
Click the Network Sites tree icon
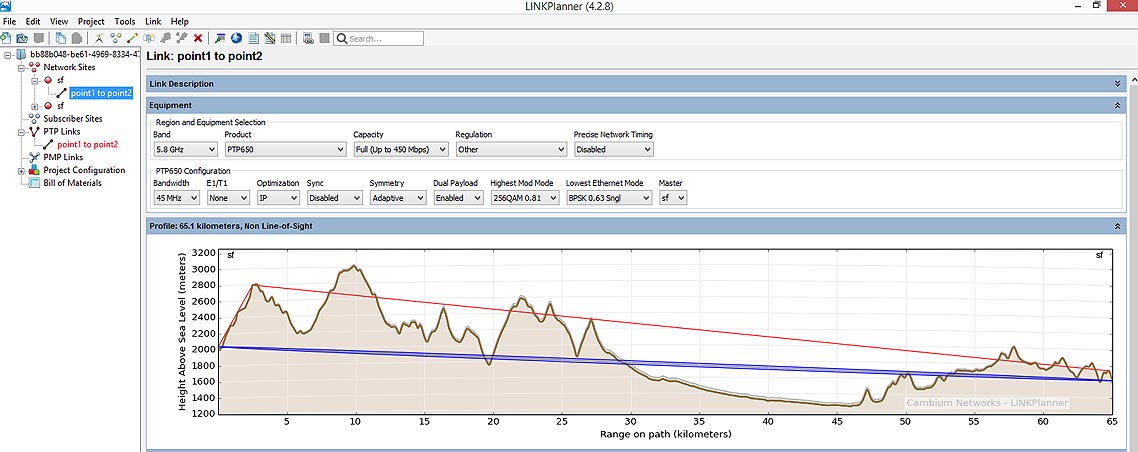[34, 67]
